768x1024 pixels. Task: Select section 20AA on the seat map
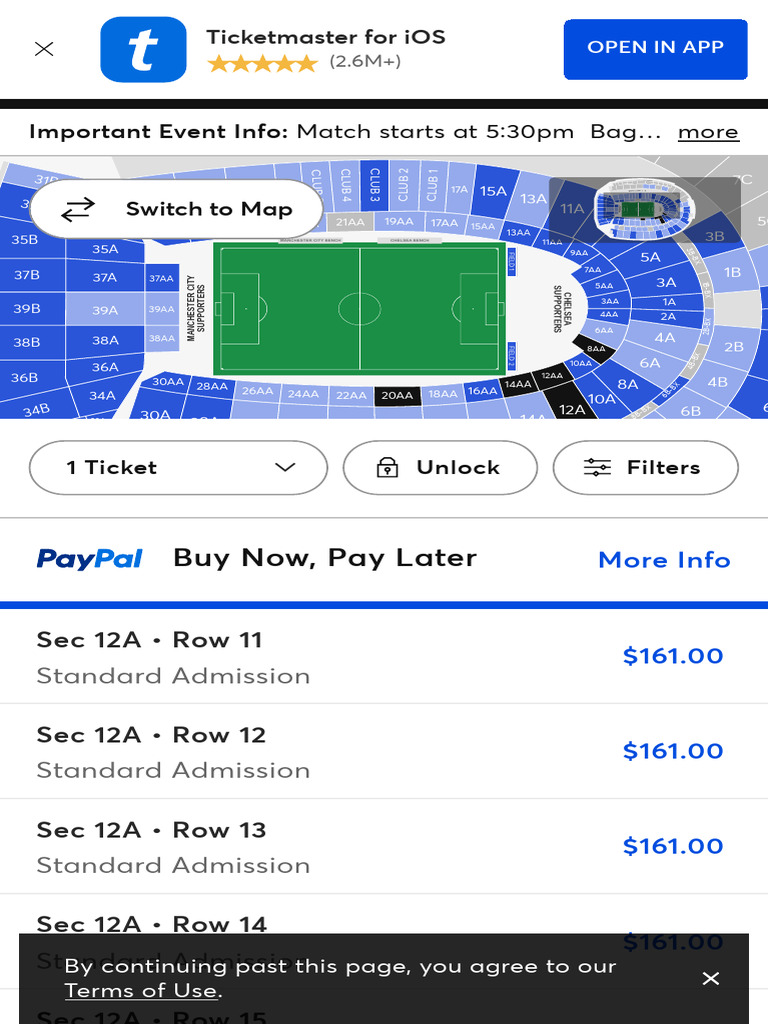[397, 395]
